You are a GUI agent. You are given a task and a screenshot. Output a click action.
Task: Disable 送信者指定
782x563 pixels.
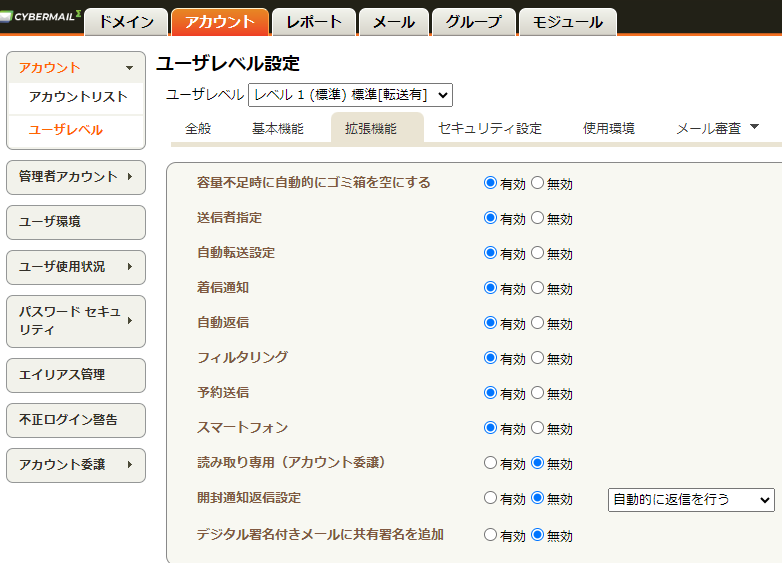click(537, 218)
